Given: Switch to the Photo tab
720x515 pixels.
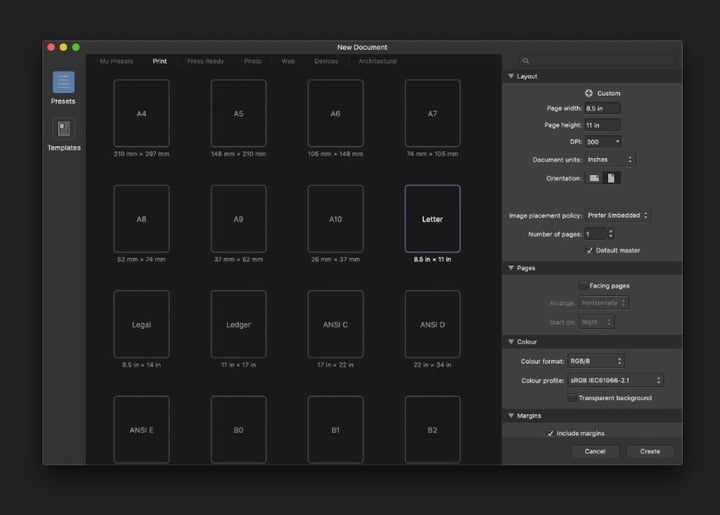Looking at the screenshot, I should coord(253,61).
